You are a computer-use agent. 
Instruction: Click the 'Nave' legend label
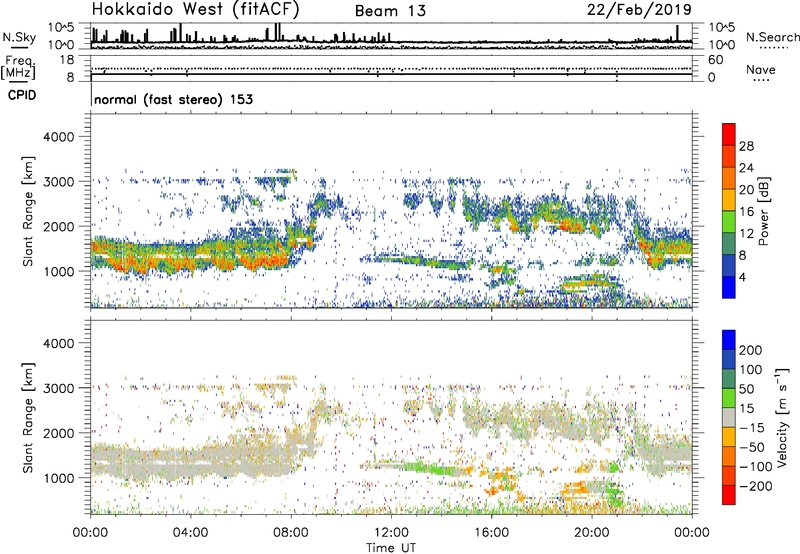point(761,69)
